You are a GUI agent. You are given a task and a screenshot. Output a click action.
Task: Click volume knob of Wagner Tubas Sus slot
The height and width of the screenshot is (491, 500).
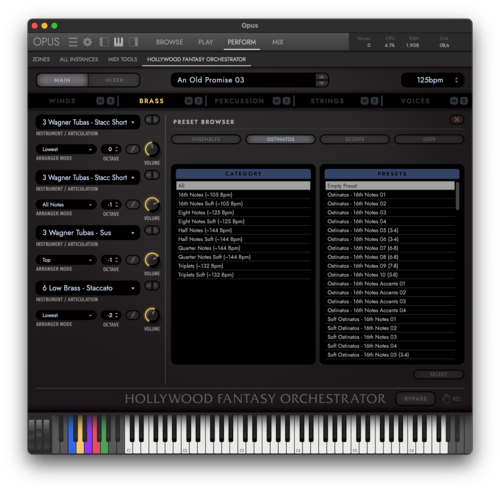152,260
